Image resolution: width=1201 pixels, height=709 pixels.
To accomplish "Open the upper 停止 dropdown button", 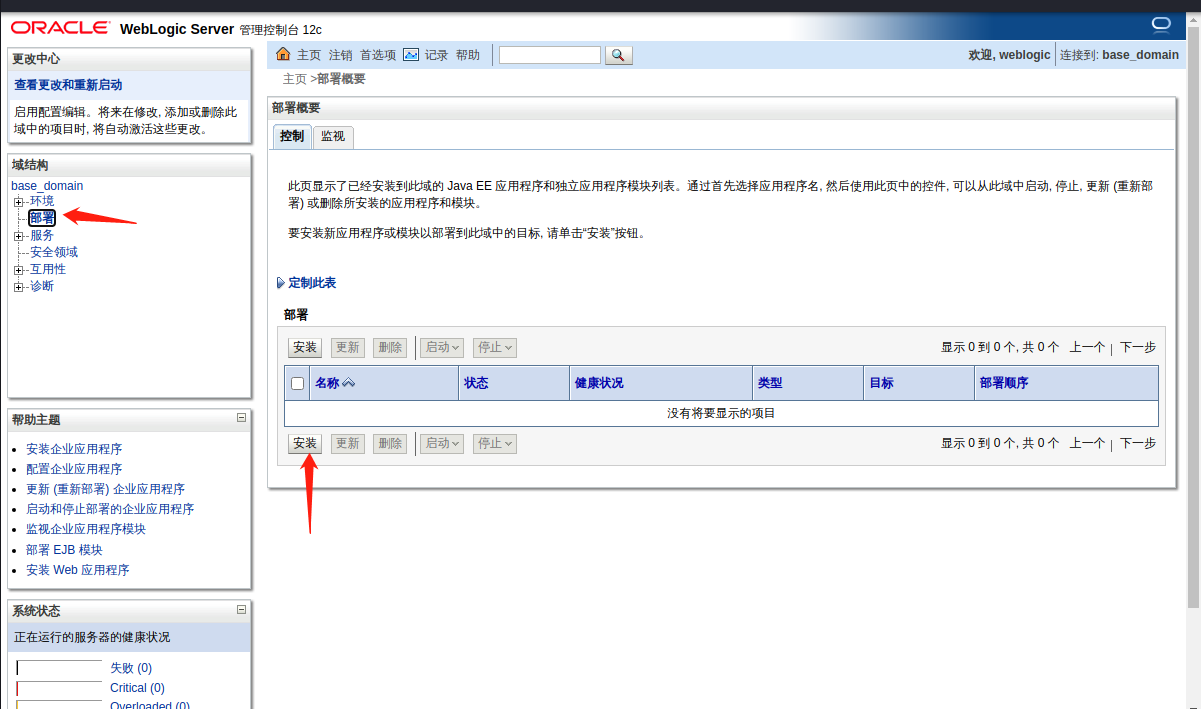I will point(495,347).
